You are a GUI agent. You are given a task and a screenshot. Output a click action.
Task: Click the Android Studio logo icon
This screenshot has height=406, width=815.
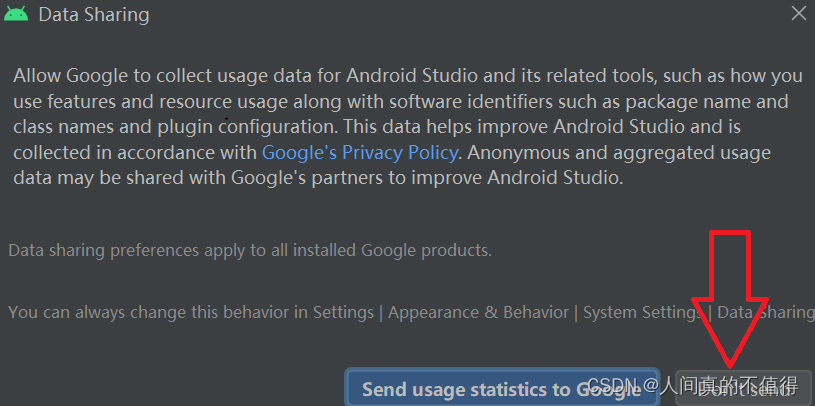pos(16,15)
